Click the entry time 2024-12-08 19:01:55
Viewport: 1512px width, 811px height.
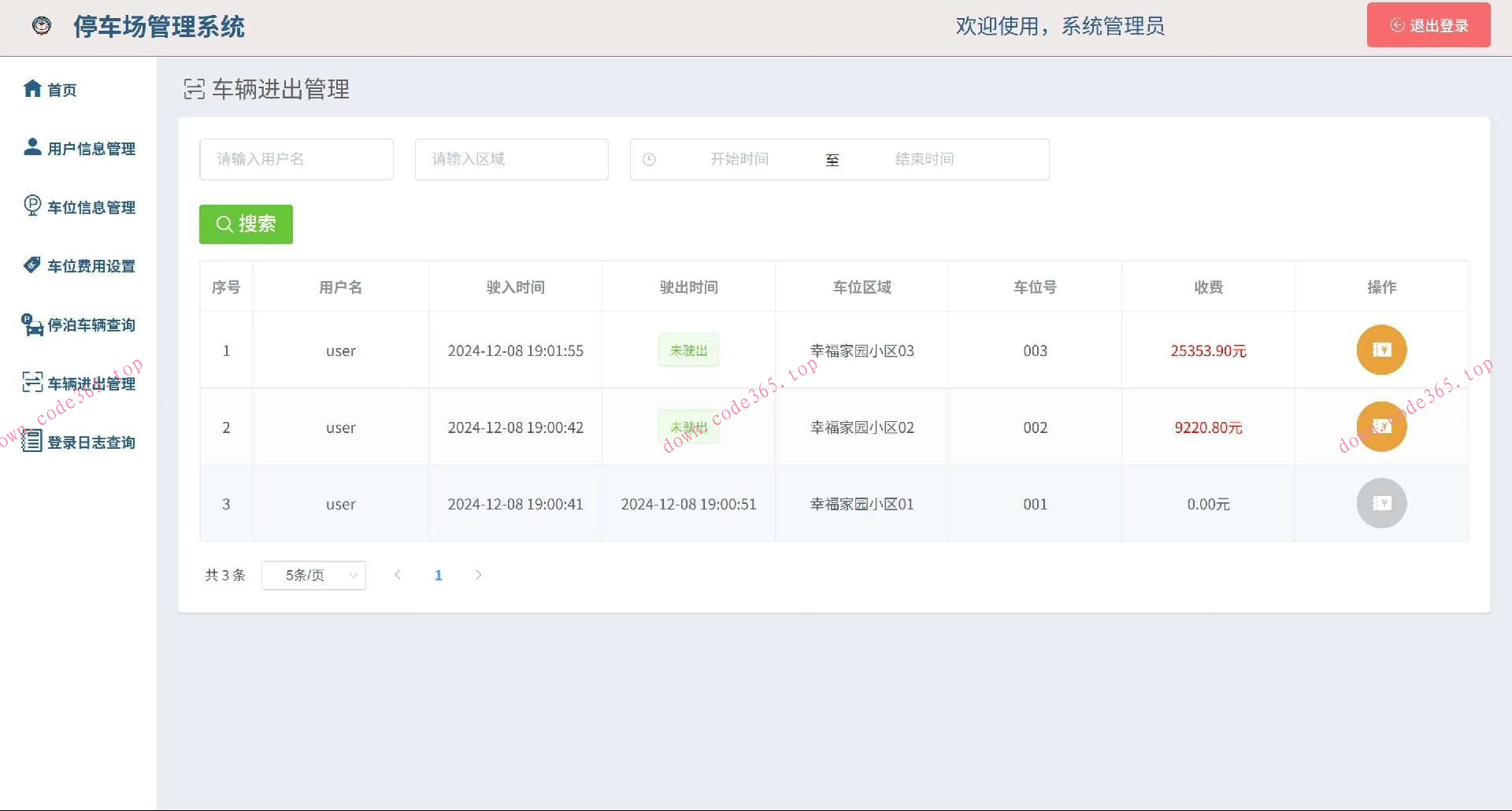tap(515, 350)
